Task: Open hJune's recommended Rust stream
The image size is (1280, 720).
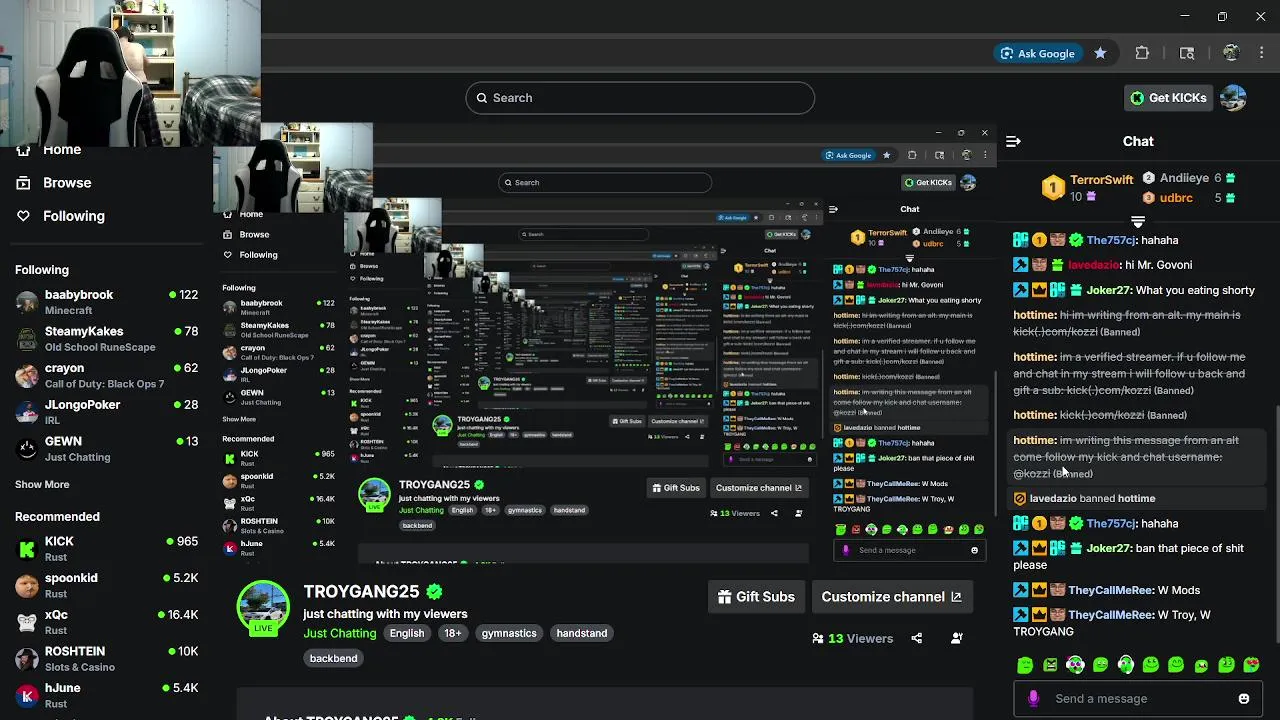Action: (x=106, y=695)
